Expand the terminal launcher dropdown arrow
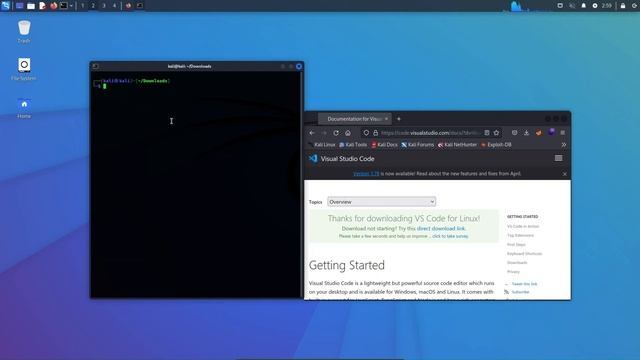 point(71,6)
